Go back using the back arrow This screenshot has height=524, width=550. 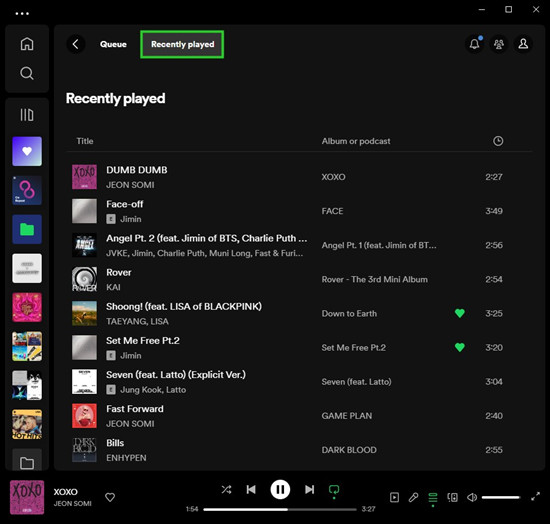[x=75, y=44]
